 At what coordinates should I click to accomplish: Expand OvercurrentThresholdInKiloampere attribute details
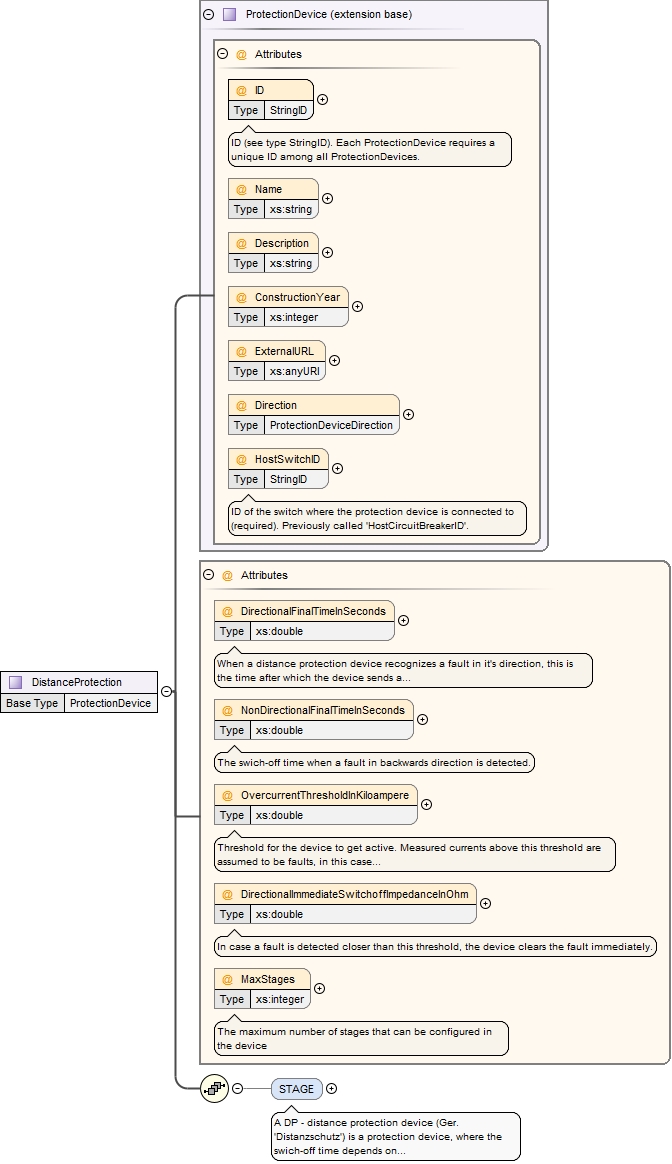pos(426,804)
